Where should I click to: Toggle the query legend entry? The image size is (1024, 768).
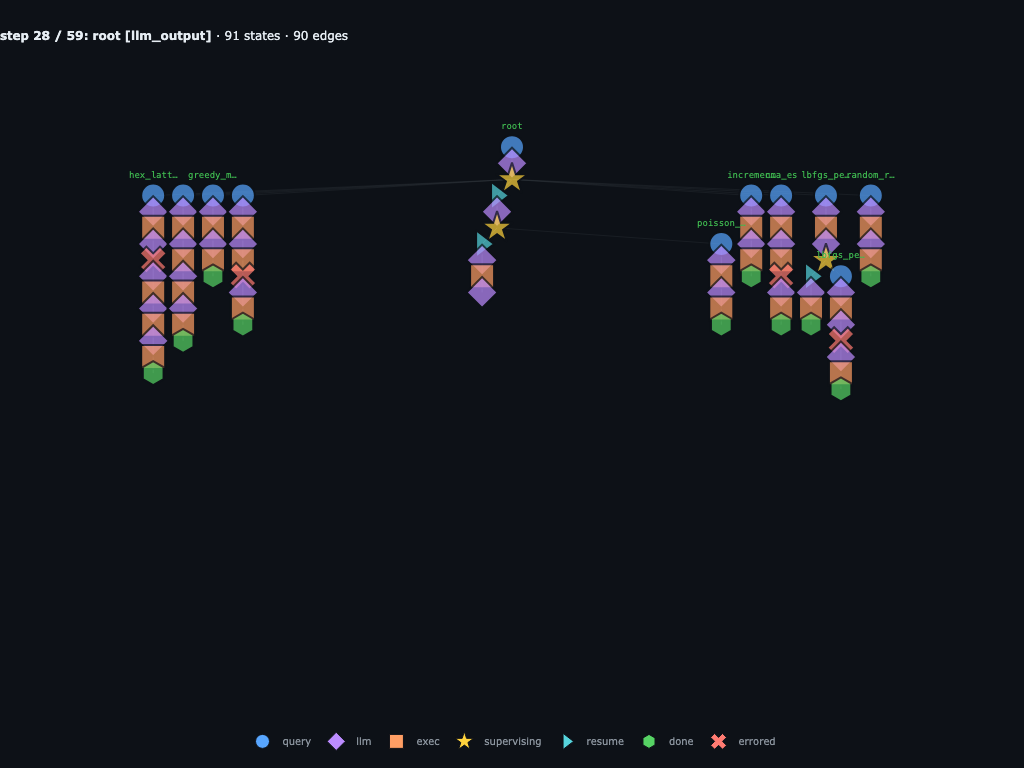click(283, 741)
